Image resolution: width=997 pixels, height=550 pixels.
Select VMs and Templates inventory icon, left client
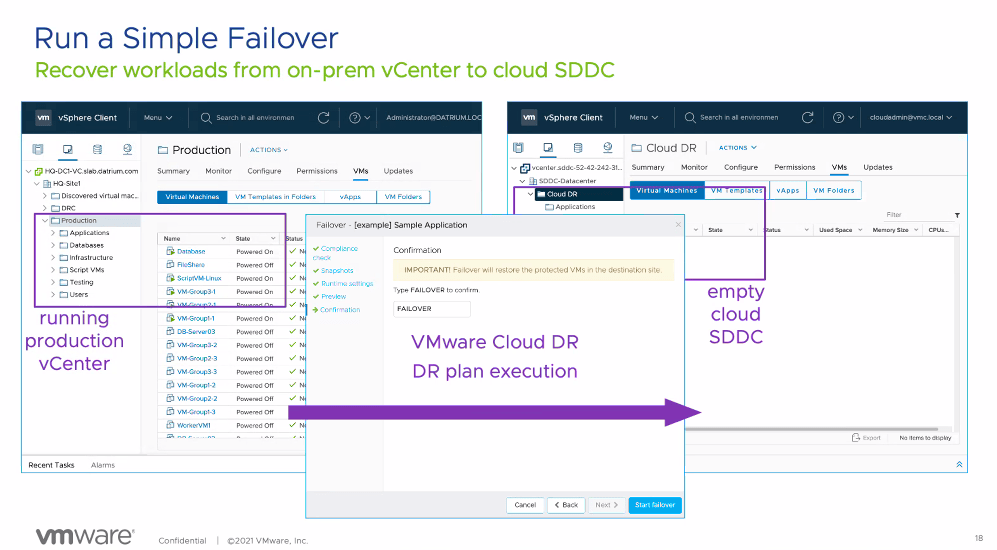coord(68,150)
